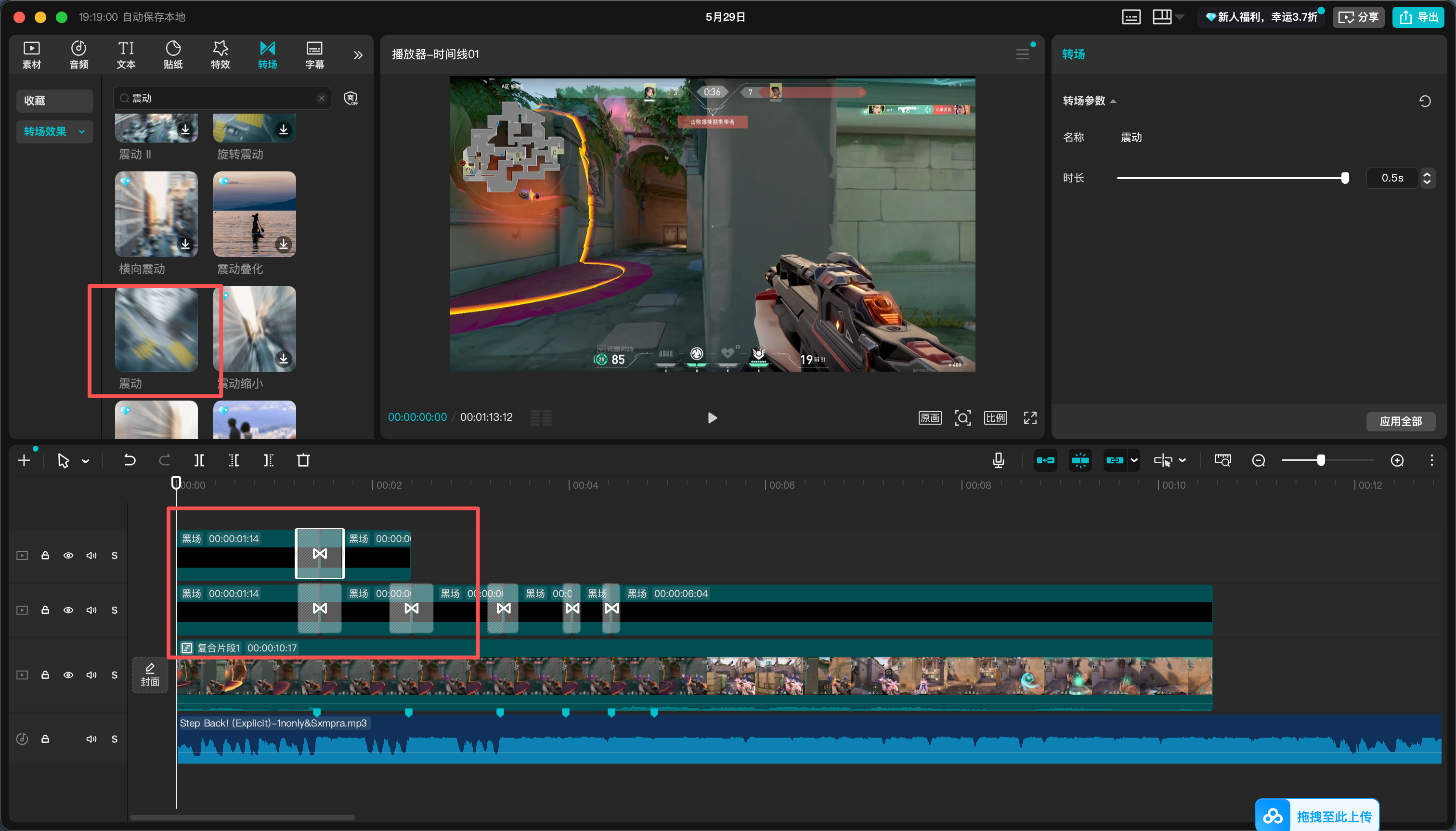Hide the first 黑场 video track

[68, 555]
